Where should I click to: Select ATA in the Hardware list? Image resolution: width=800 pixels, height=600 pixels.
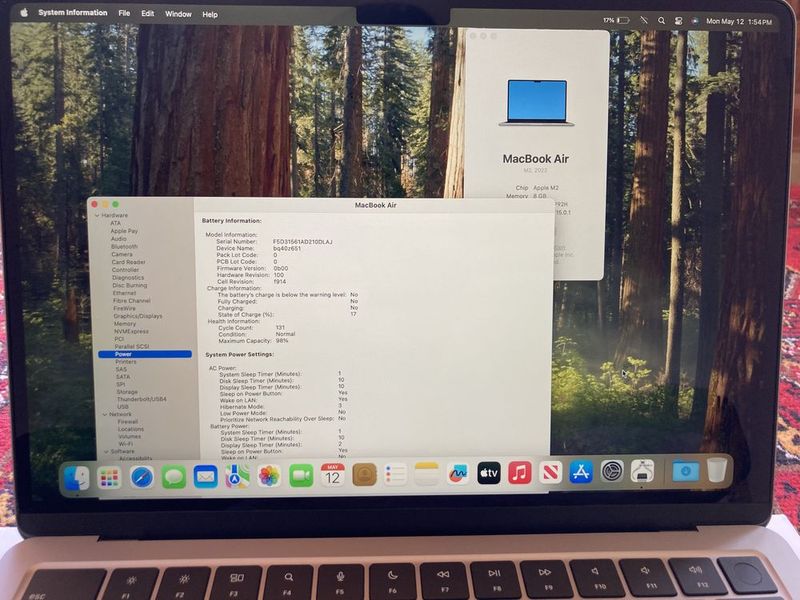coord(116,223)
